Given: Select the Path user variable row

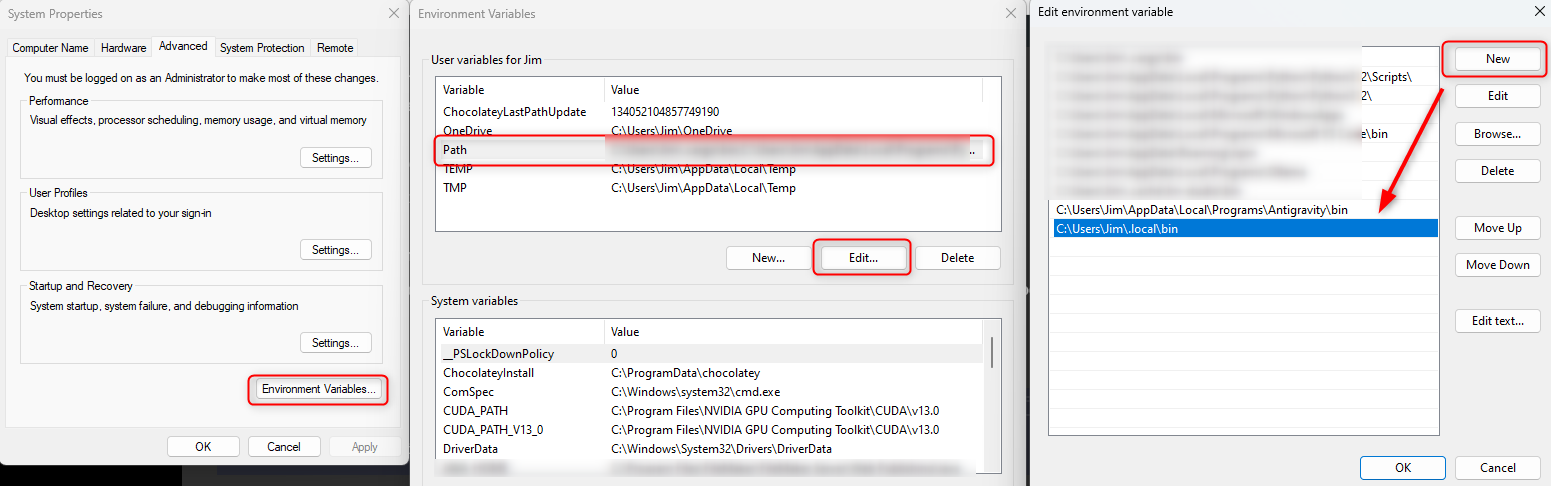Looking at the screenshot, I should point(520,150).
